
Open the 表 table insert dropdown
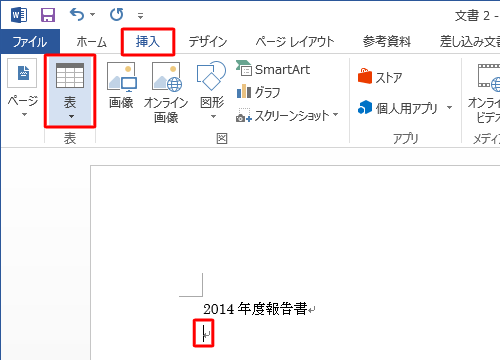pos(70,91)
